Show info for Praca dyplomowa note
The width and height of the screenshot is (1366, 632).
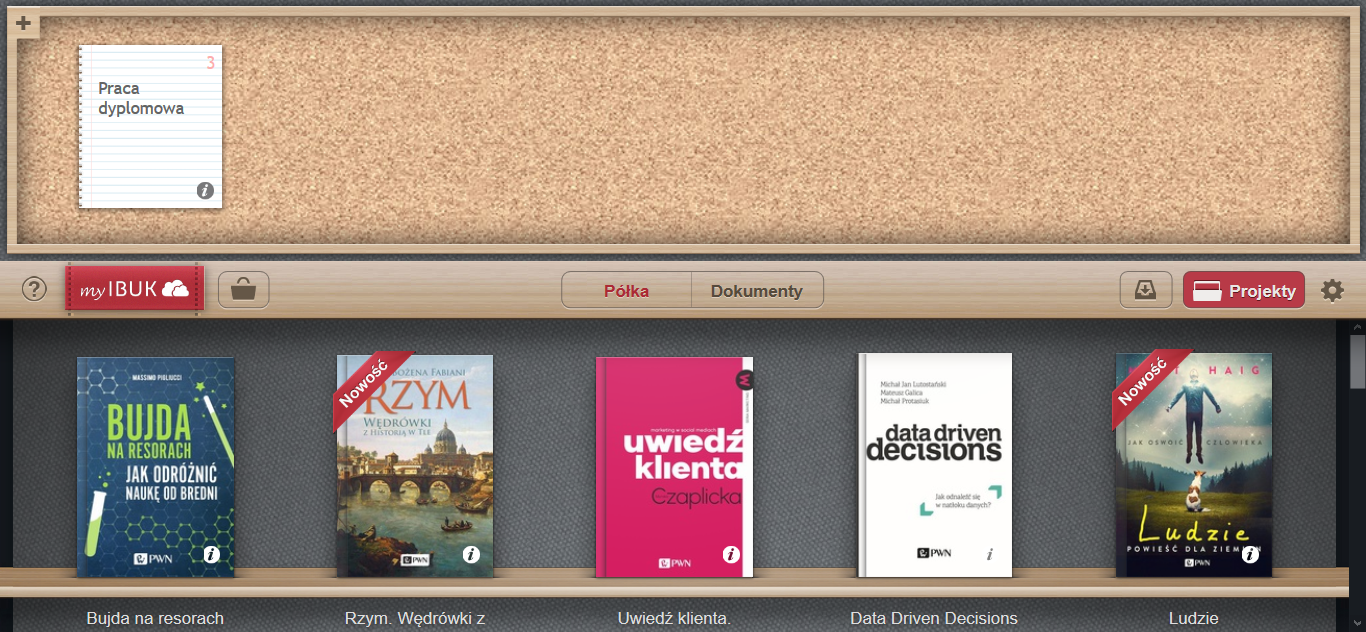205,190
